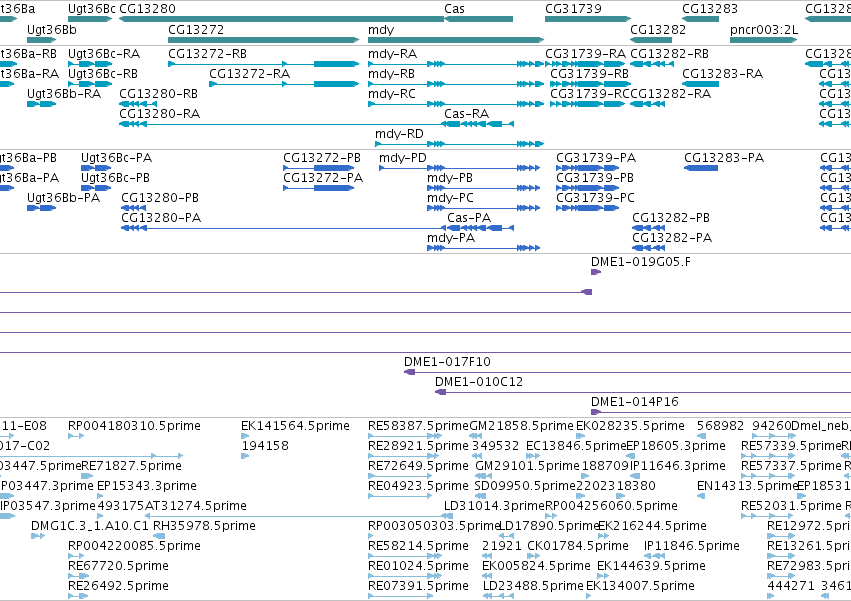The width and height of the screenshot is (851, 601).
Task: Click the CG31739-PC protein label
Action: click(x=595, y=198)
